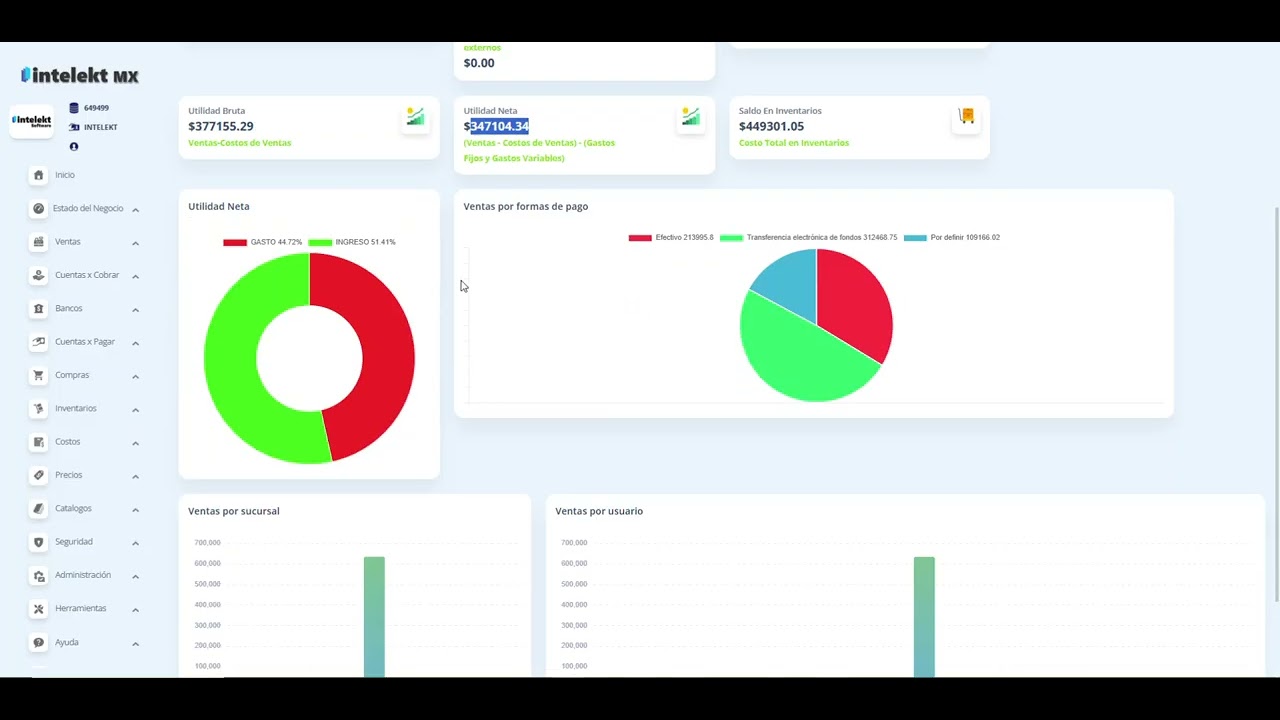
Task: Click the cart icon in Saldo En Inventarios card
Action: [x=966, y=117]
